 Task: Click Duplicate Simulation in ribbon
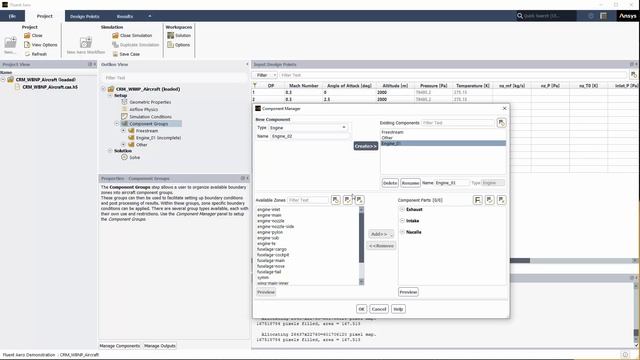click(x=136, y=45)
